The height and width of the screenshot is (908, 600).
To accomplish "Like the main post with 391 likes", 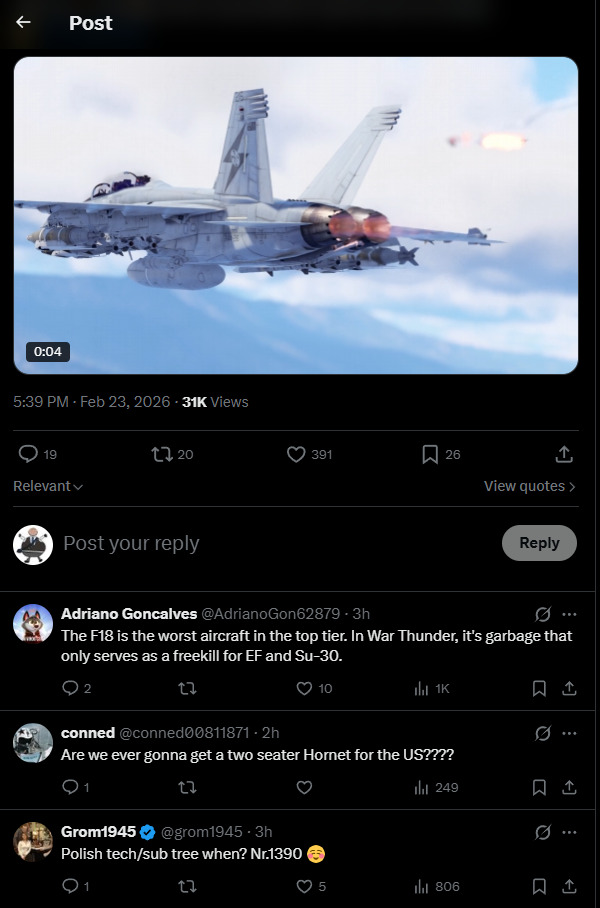I will click(x=296, y=454).
